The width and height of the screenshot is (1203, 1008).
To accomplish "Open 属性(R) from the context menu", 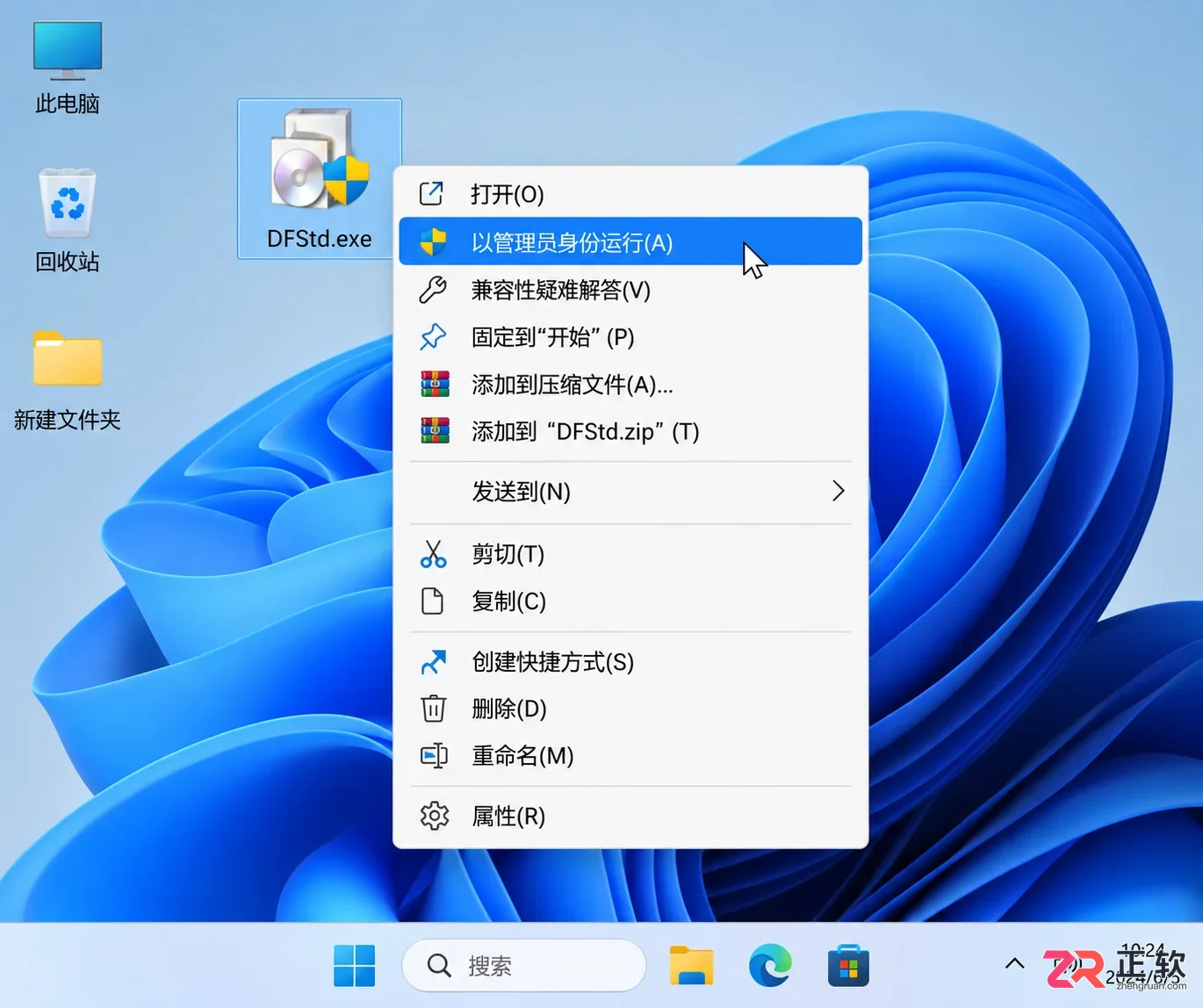I will (630, 816).
